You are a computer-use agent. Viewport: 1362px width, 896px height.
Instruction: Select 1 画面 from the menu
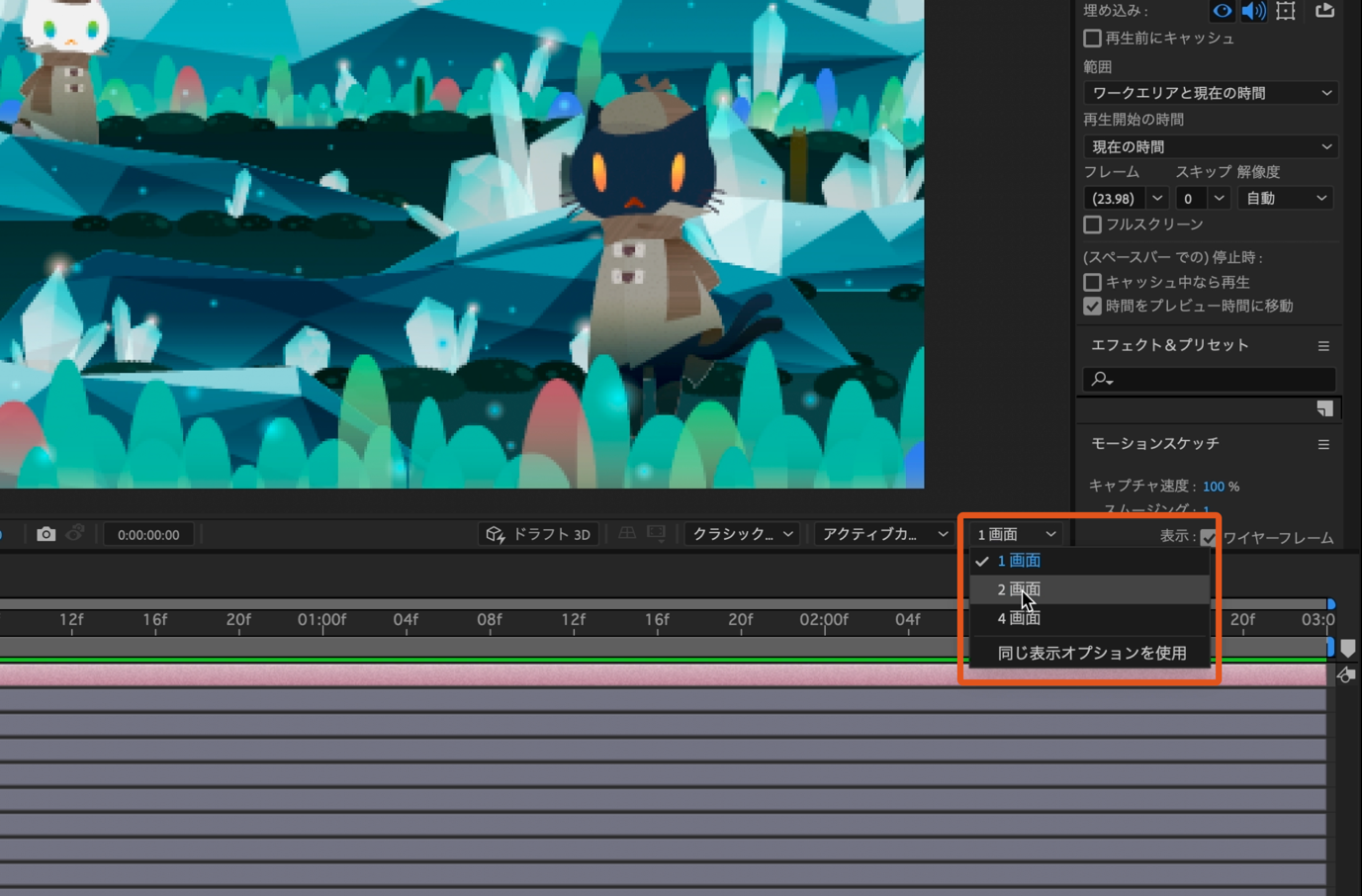click(x=1089, y=561)
